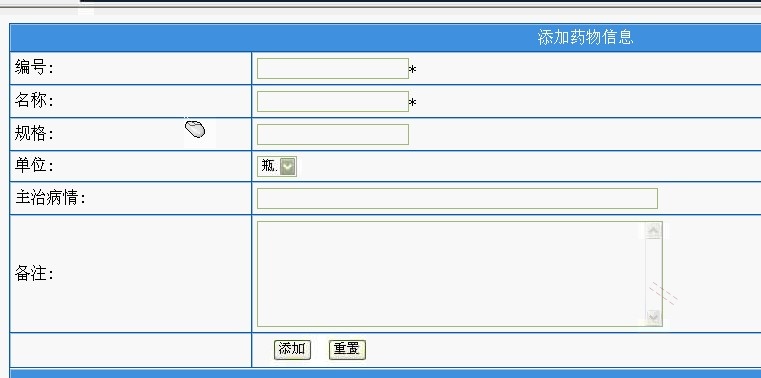Click the 名称 input field
The image size is (761, 378).
[x=332, y=101]
